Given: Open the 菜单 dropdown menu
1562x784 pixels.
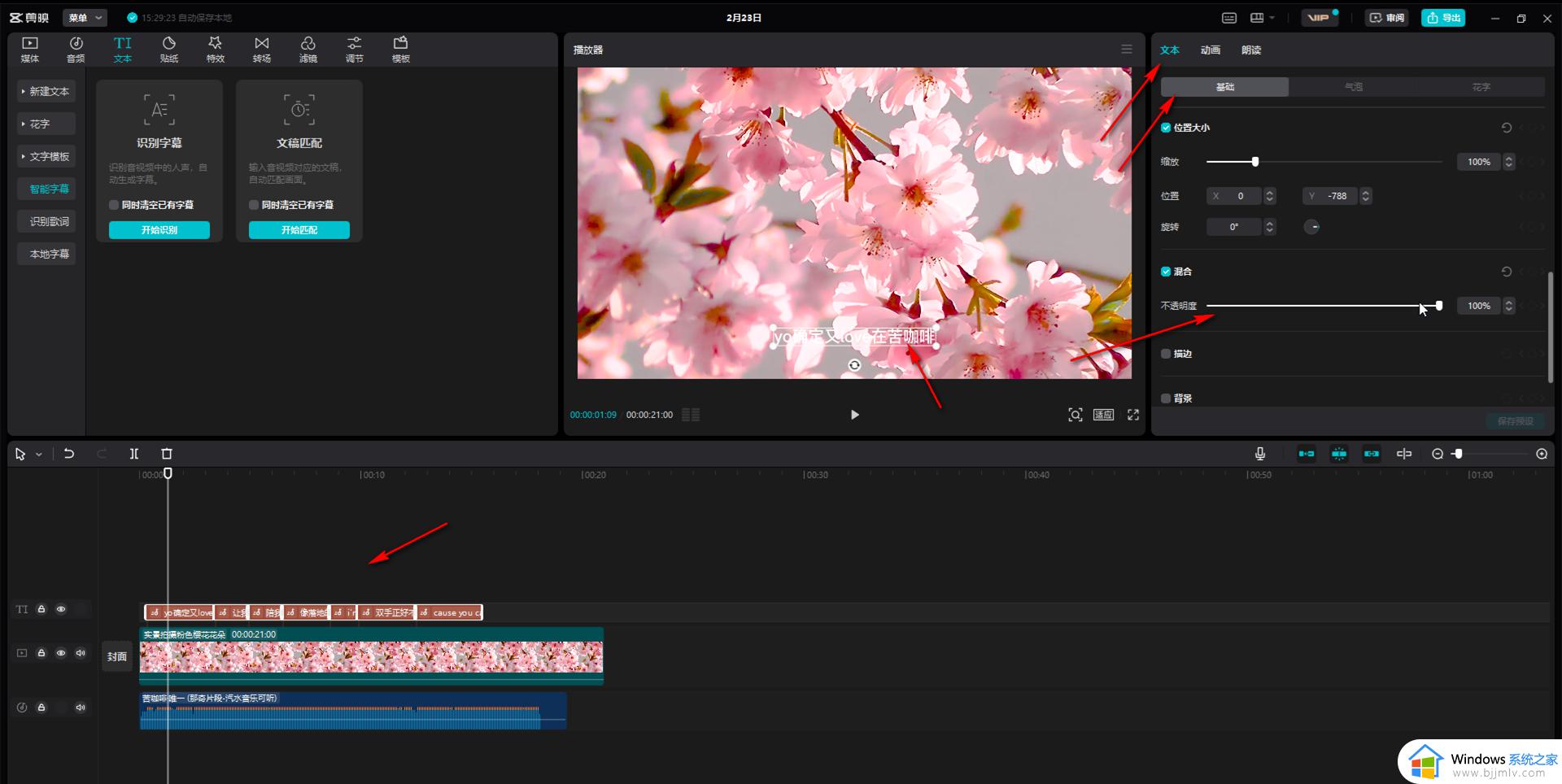Looking at the screenshot, I should point(85,17).
